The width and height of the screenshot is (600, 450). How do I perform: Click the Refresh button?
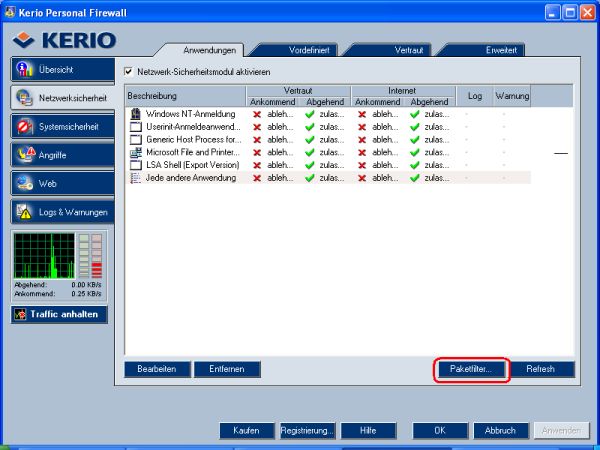pos(541,369)
